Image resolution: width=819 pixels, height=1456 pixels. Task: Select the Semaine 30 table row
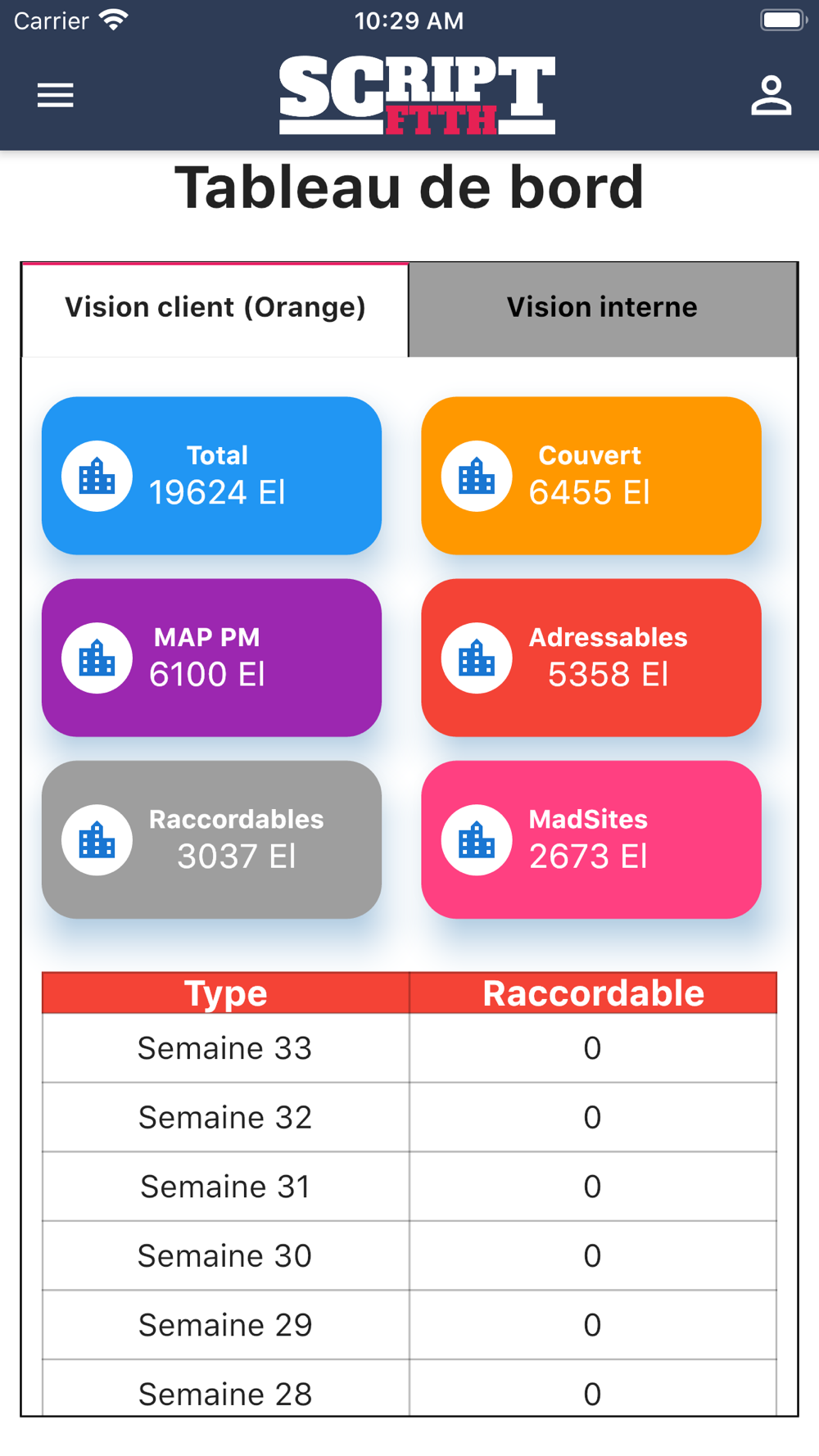click(x=409, y=1255)
